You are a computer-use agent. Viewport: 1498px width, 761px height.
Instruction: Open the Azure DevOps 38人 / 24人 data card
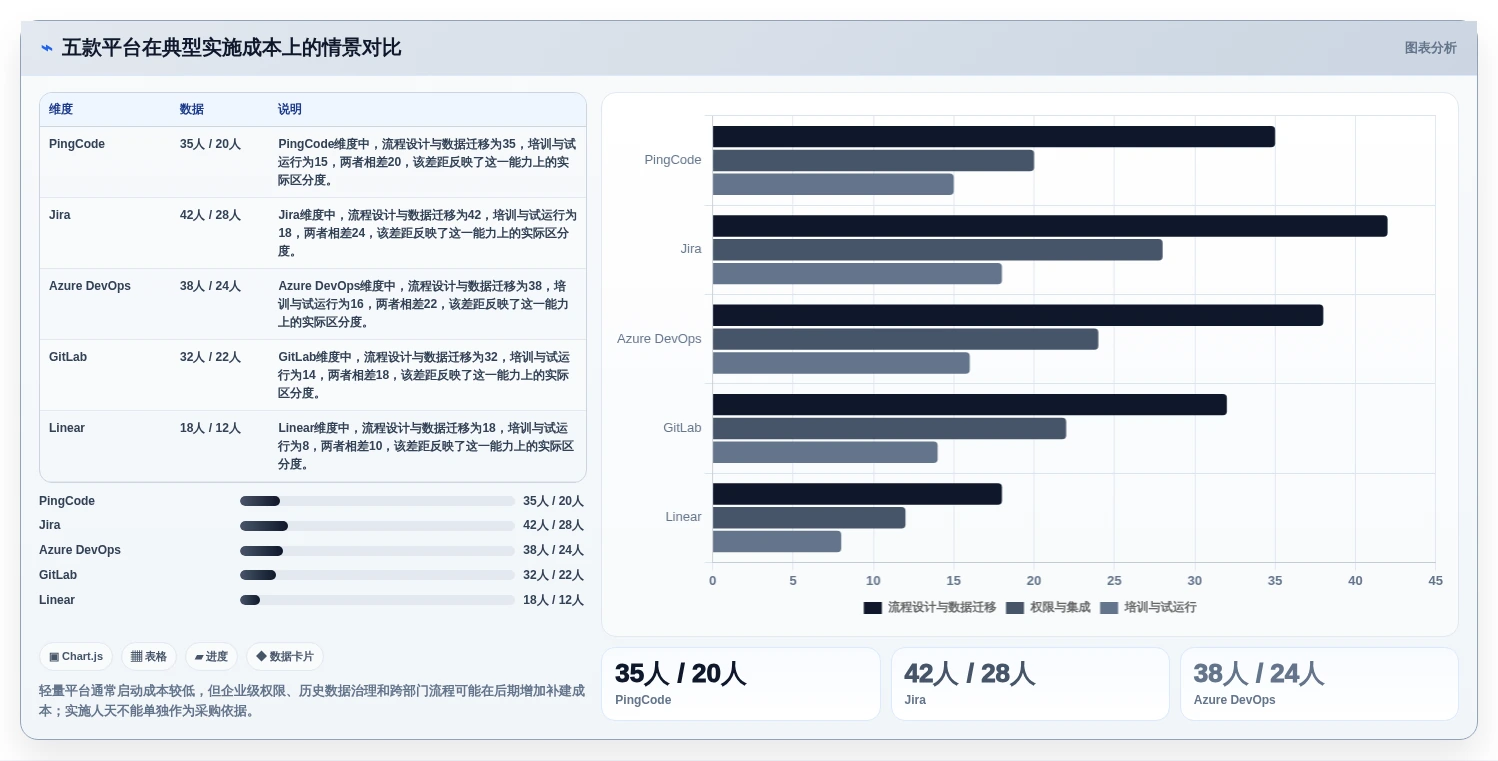(x=1319, y=684)
